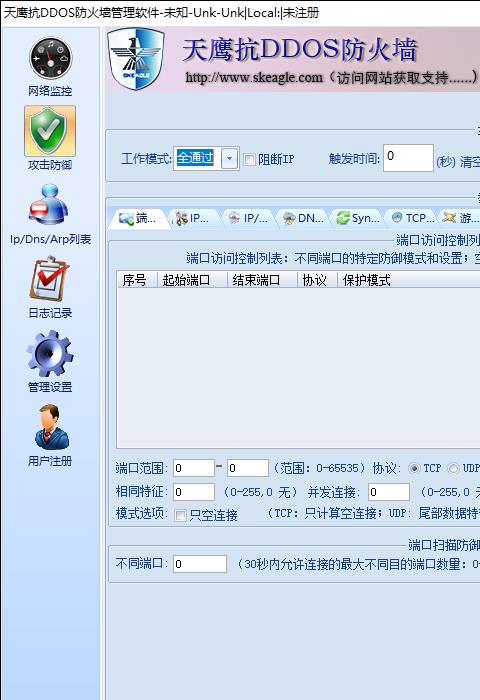The height and width of the screenshot is (700, 480).
Task: Click the Syn... tab refresh icon
Action: (x=343, y=218)
